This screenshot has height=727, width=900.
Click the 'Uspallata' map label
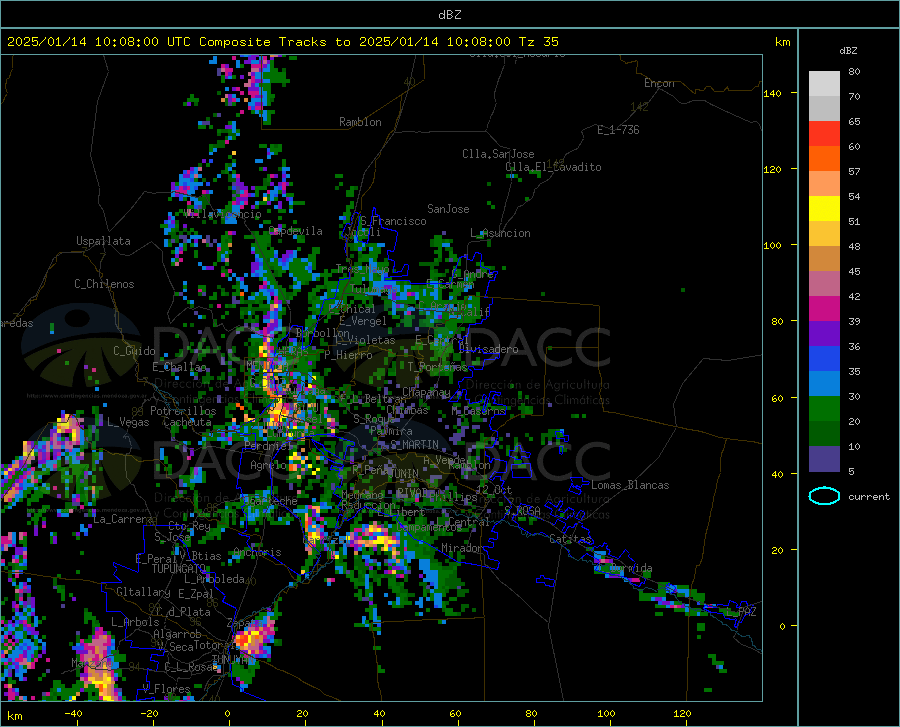click(103, 241)
